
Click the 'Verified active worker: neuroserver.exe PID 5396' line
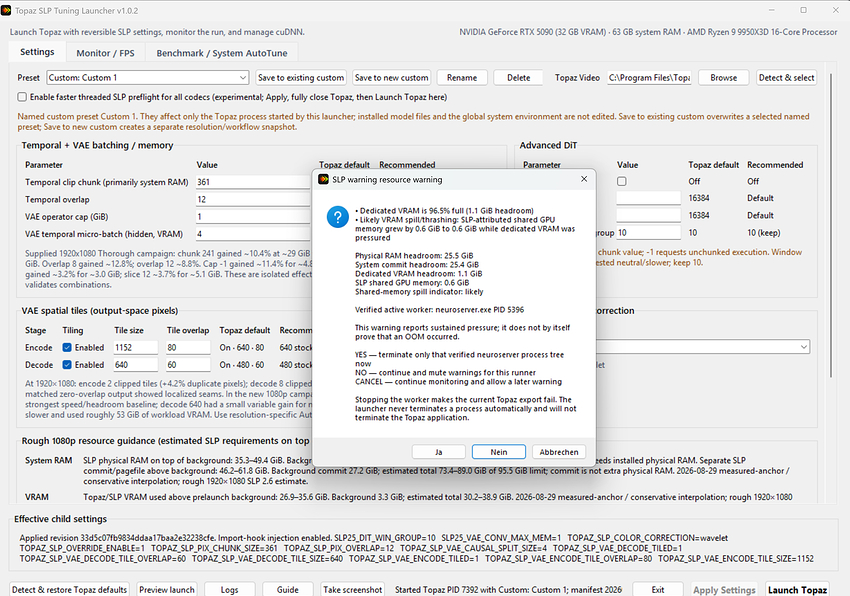click(439, 310)
